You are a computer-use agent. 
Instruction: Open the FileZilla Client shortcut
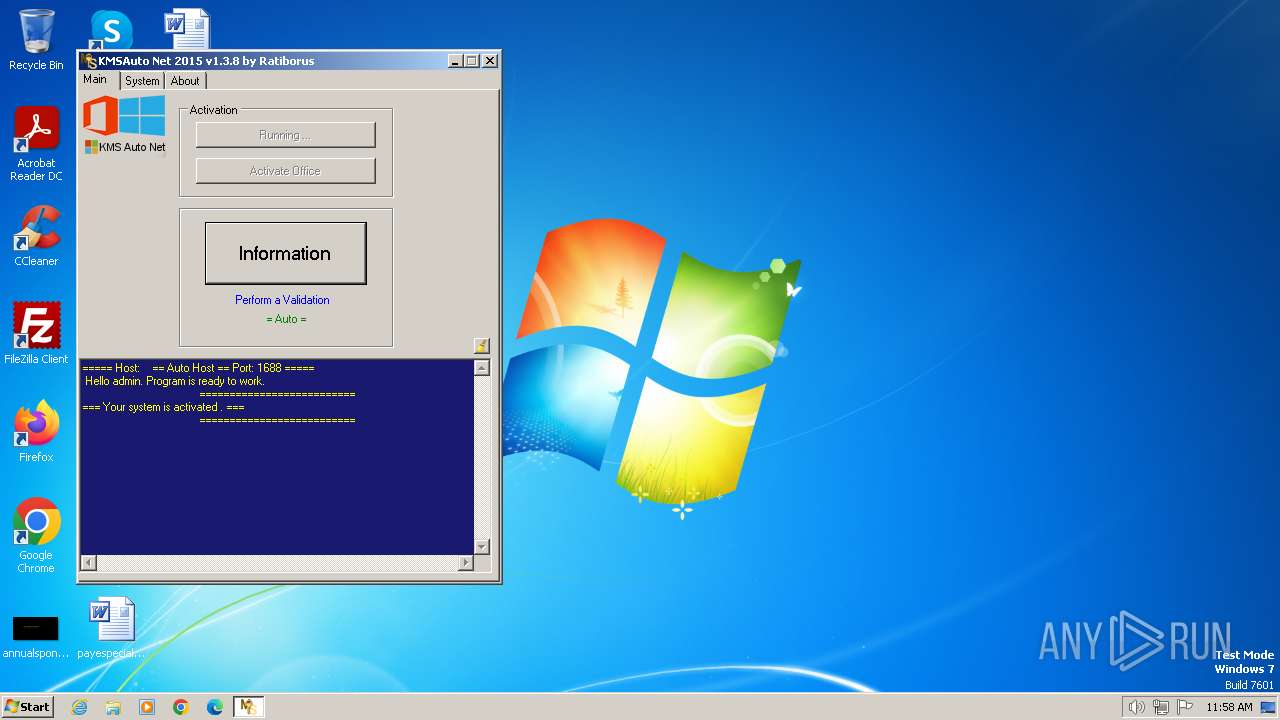click(36, 333)
